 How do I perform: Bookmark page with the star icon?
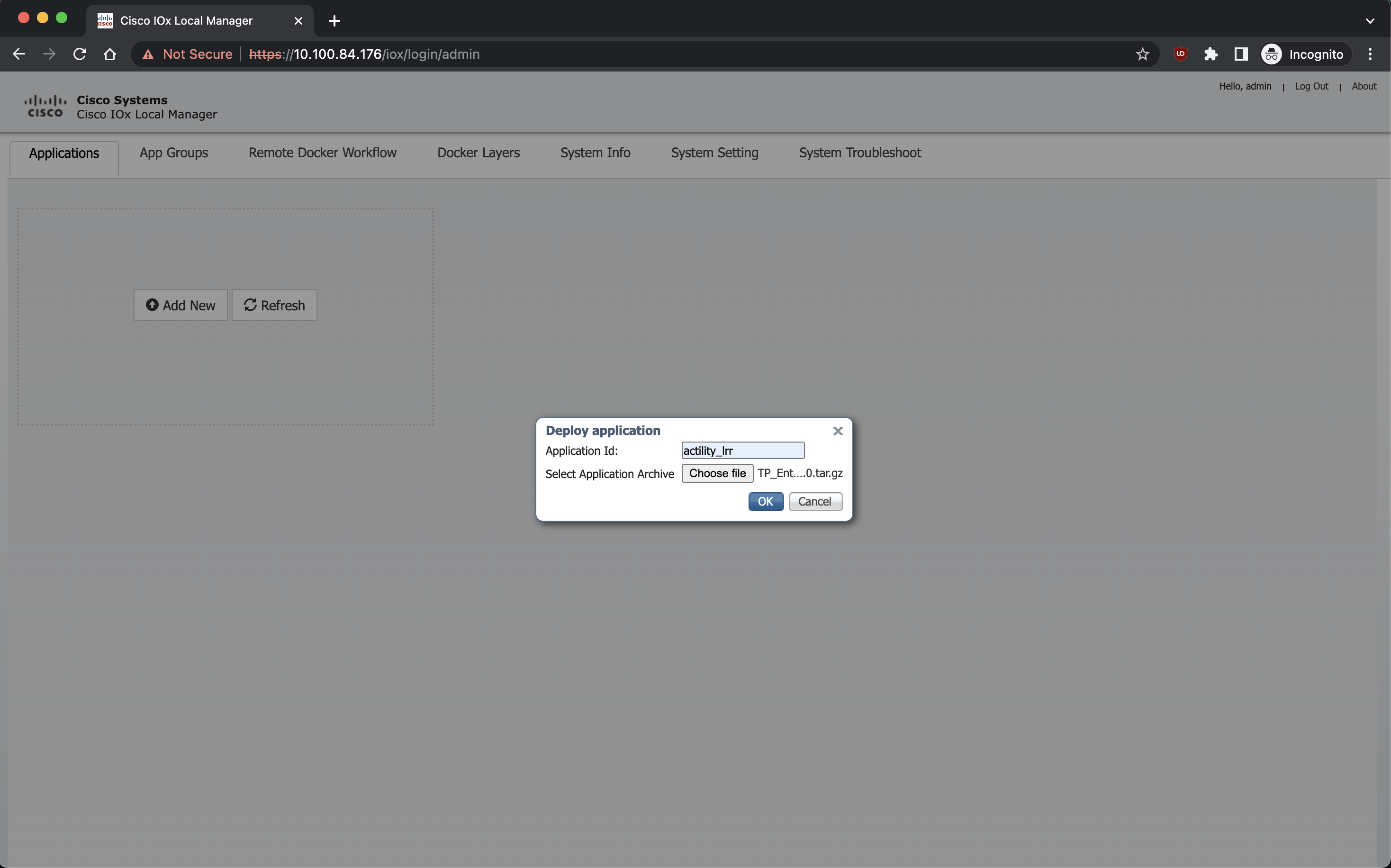pyautogui.click(x=1142, y=54)
